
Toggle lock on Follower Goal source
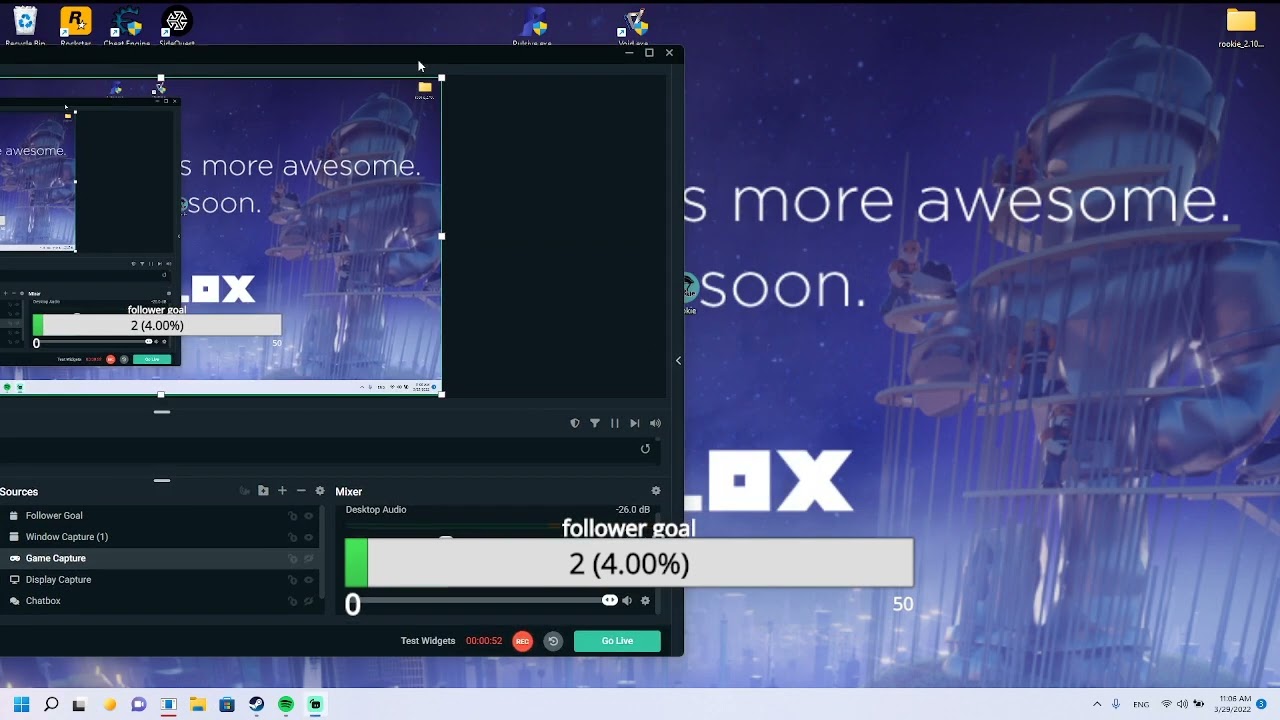click(292, 516)
